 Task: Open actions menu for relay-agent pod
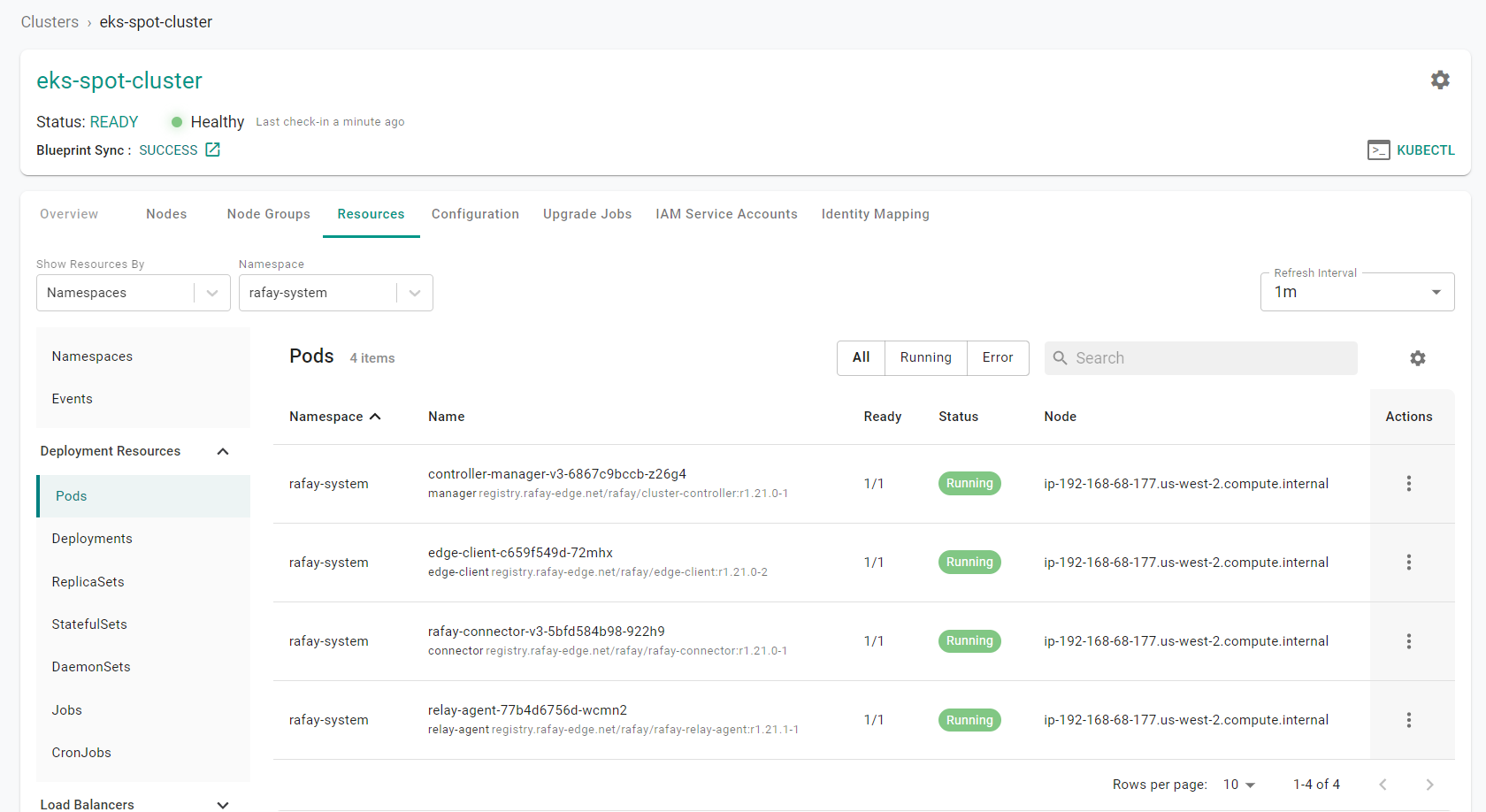coord(1409,720)
